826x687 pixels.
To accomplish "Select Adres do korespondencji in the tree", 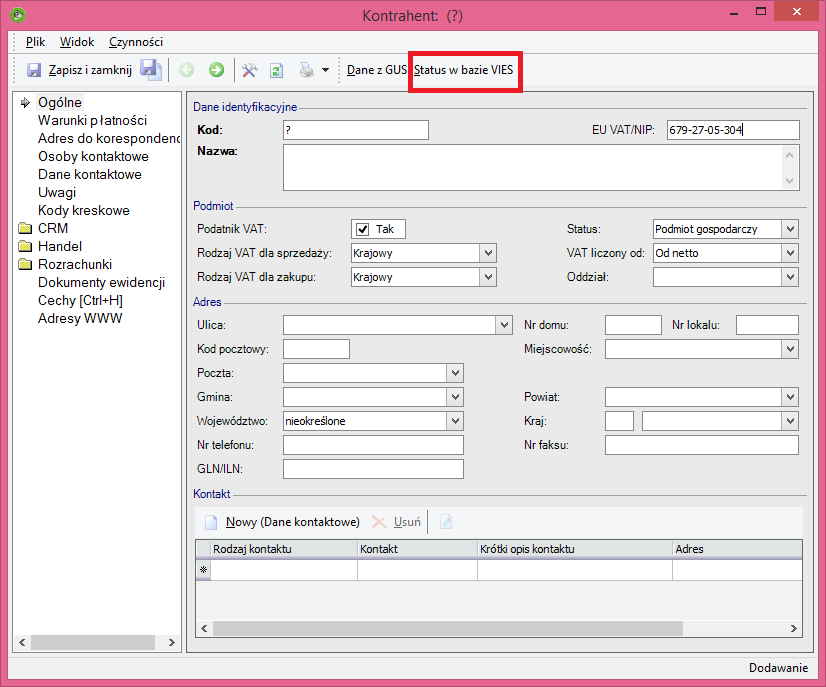I will [x=109, y=139].
